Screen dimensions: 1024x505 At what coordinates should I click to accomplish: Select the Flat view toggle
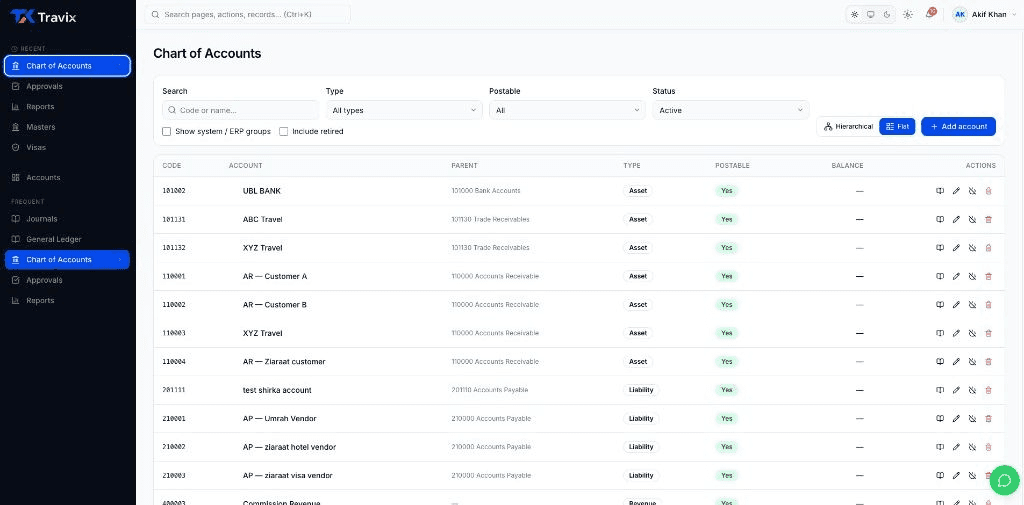(x=897, y=126)
